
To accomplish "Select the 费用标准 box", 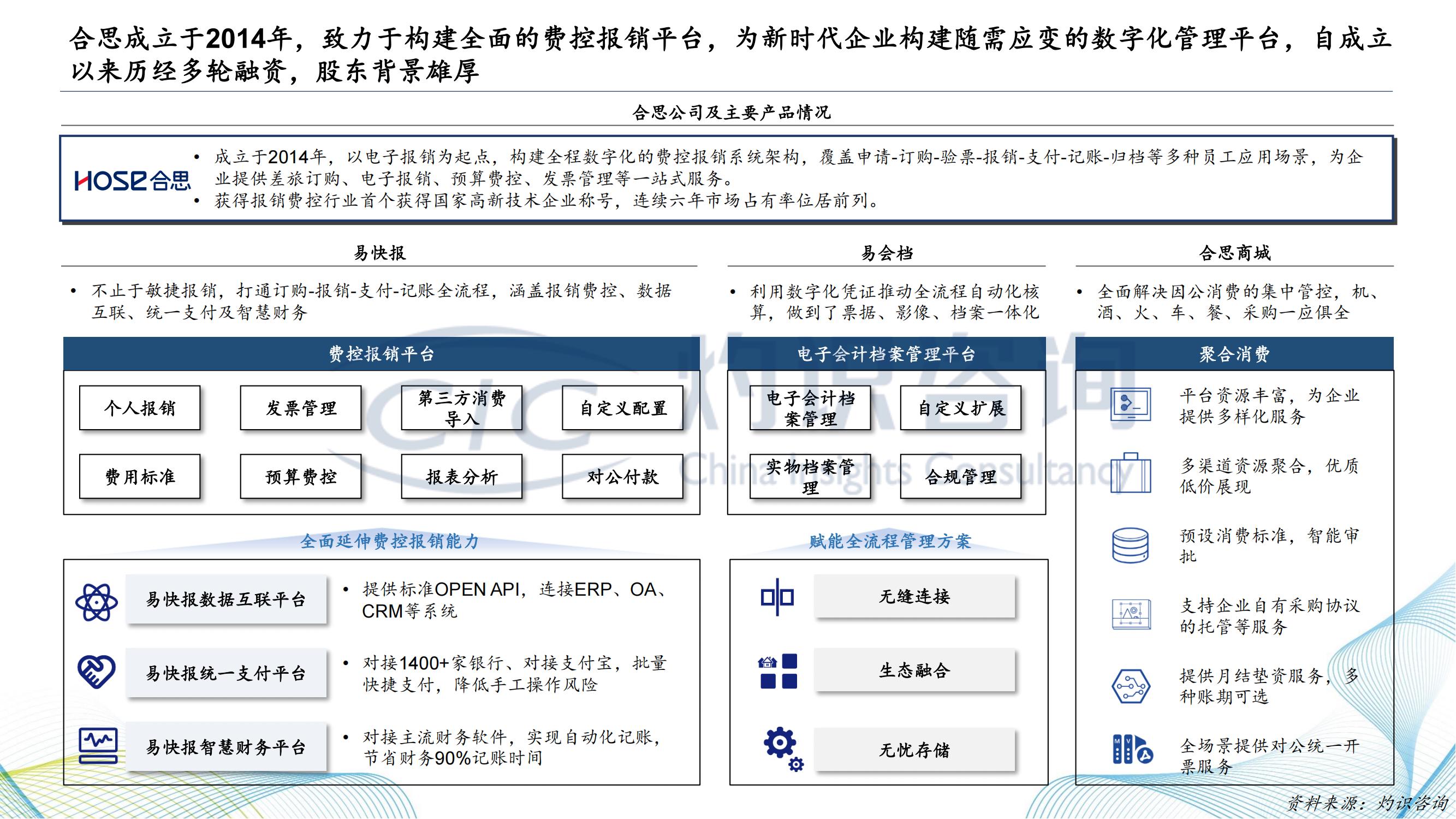I will (x=140, y=477).
